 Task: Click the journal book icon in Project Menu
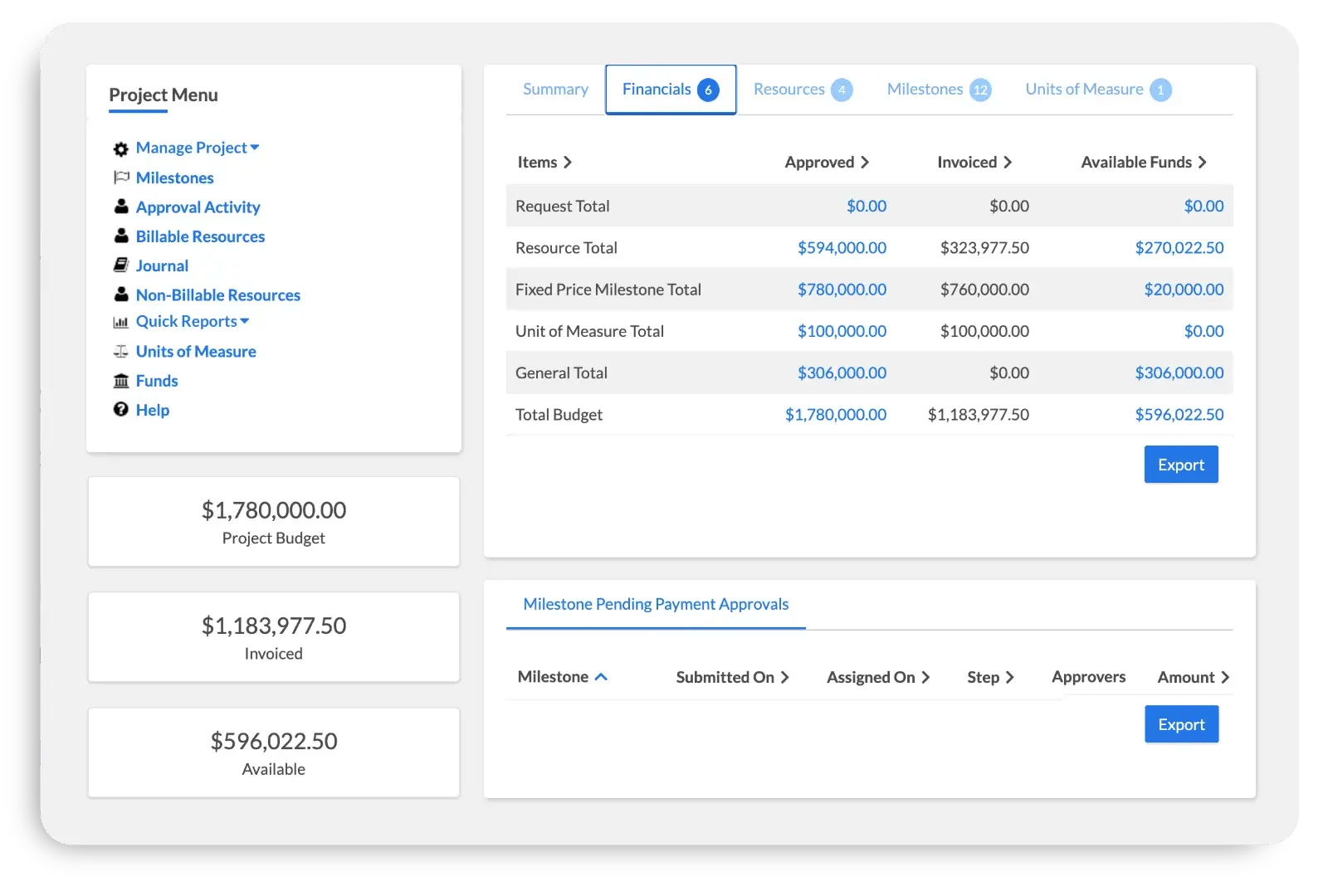click(x=121, y=265)
